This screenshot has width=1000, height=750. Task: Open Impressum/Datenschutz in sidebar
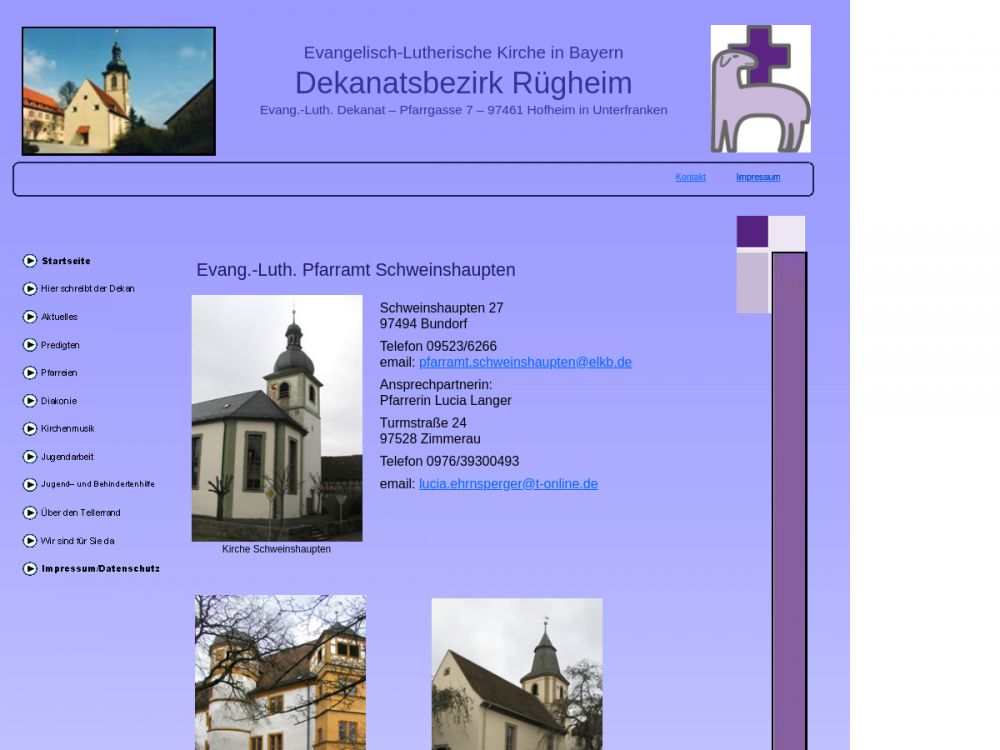[100, 569]
